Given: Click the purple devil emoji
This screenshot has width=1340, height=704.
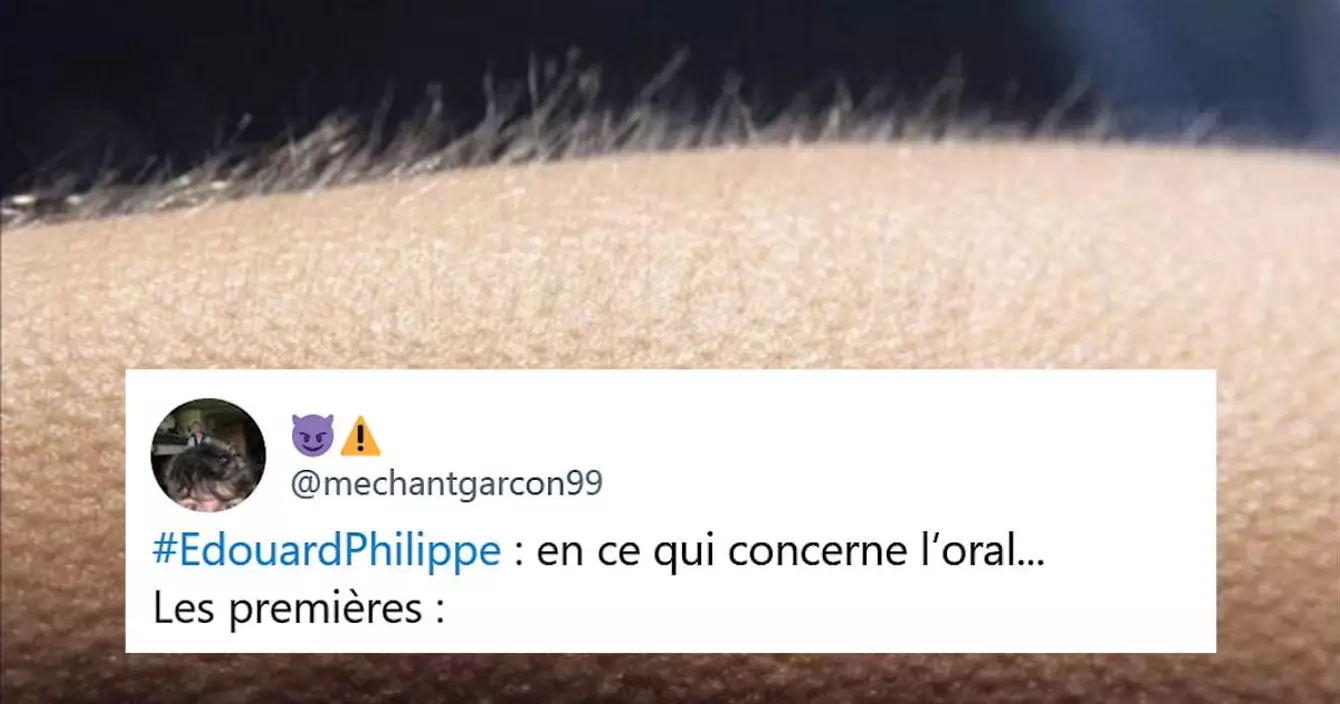Looking at the screenshot, I should (x=312, y=436).
